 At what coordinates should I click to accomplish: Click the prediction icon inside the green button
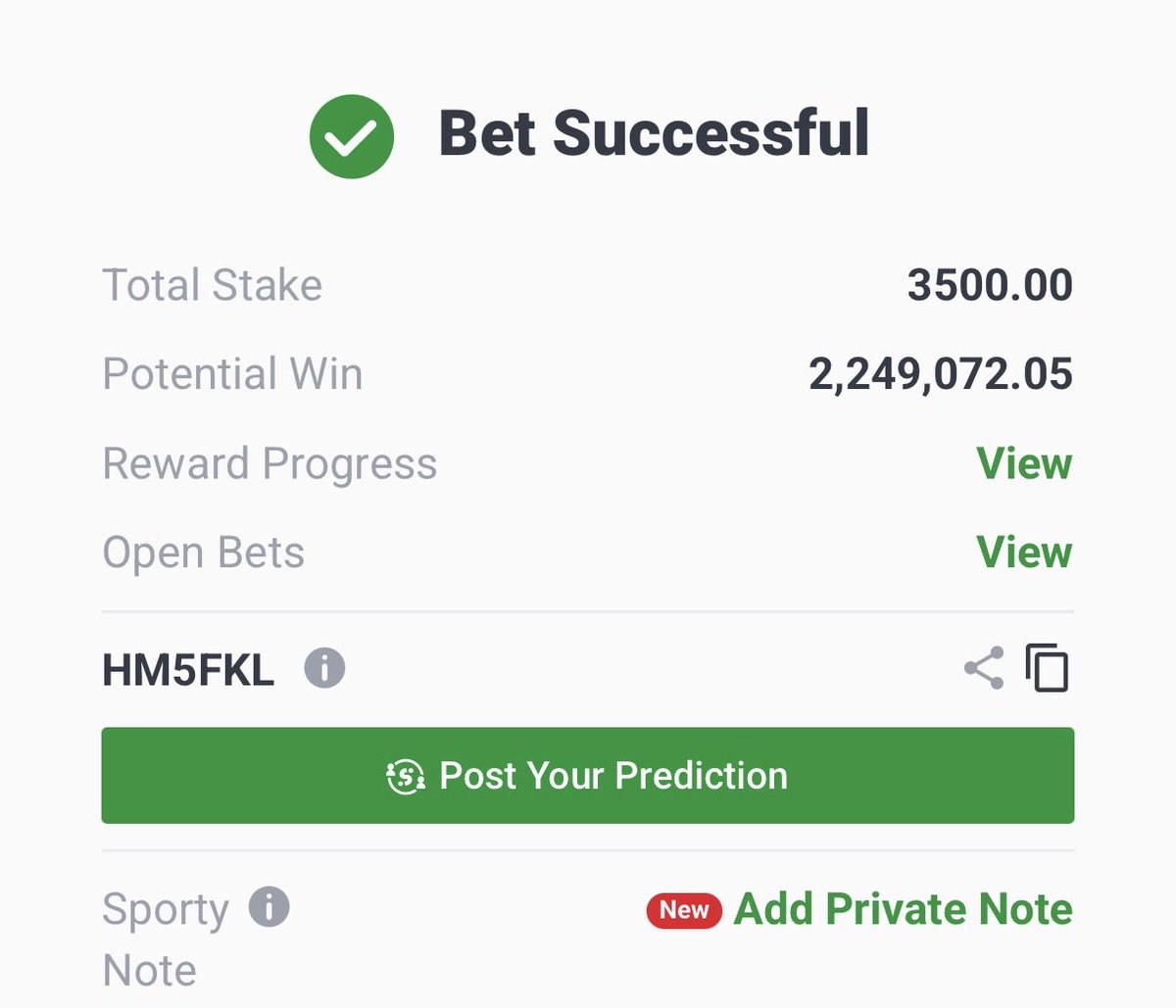click(405, 776)
